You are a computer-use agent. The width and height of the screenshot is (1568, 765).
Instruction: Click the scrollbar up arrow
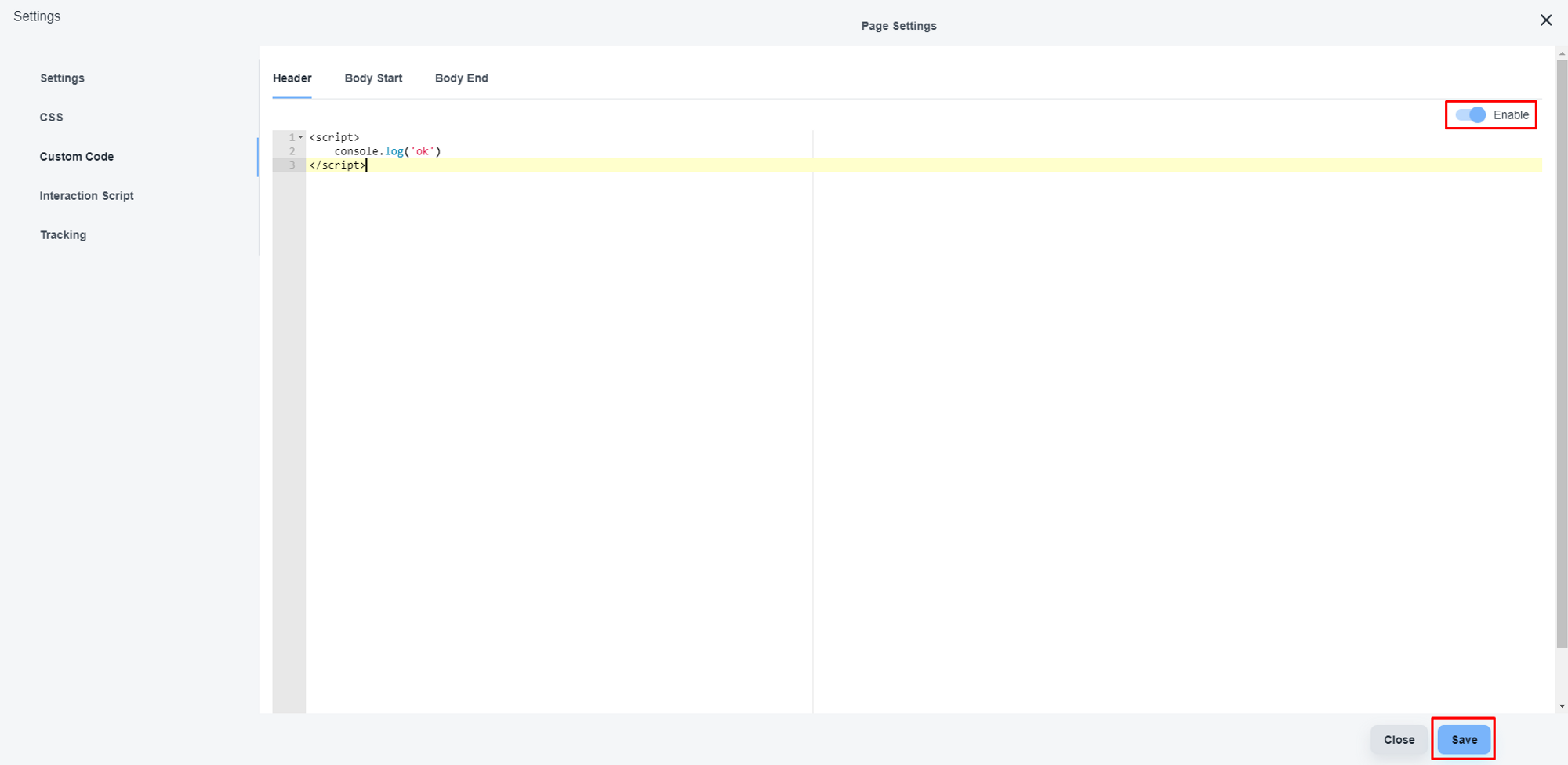pos(1562,54)
